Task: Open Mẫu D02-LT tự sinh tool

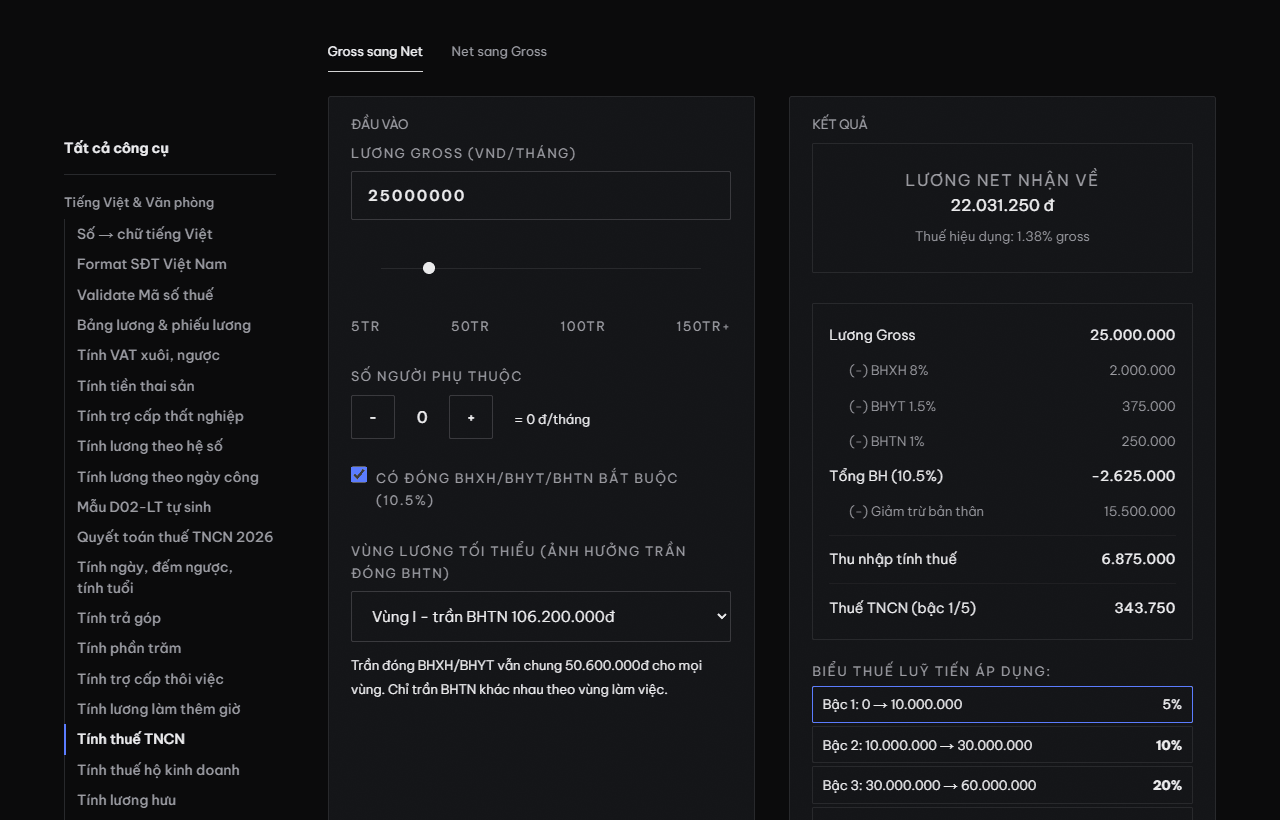Action: point(144,507)
